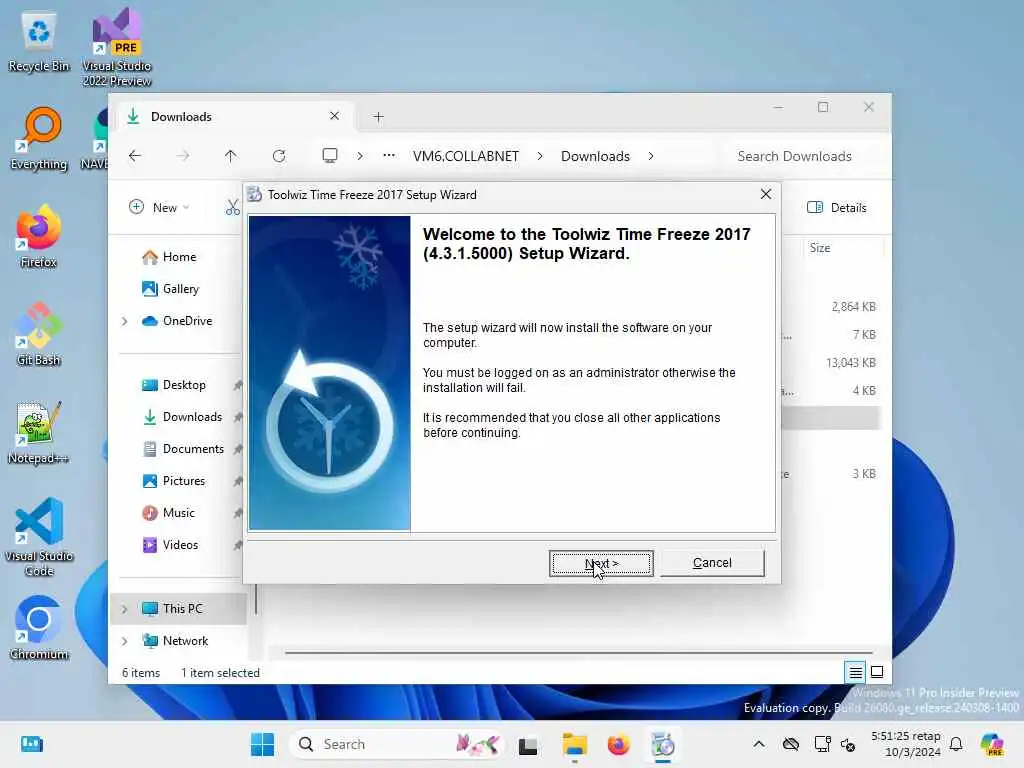Expand the Network tree node

tap(125, 641)
